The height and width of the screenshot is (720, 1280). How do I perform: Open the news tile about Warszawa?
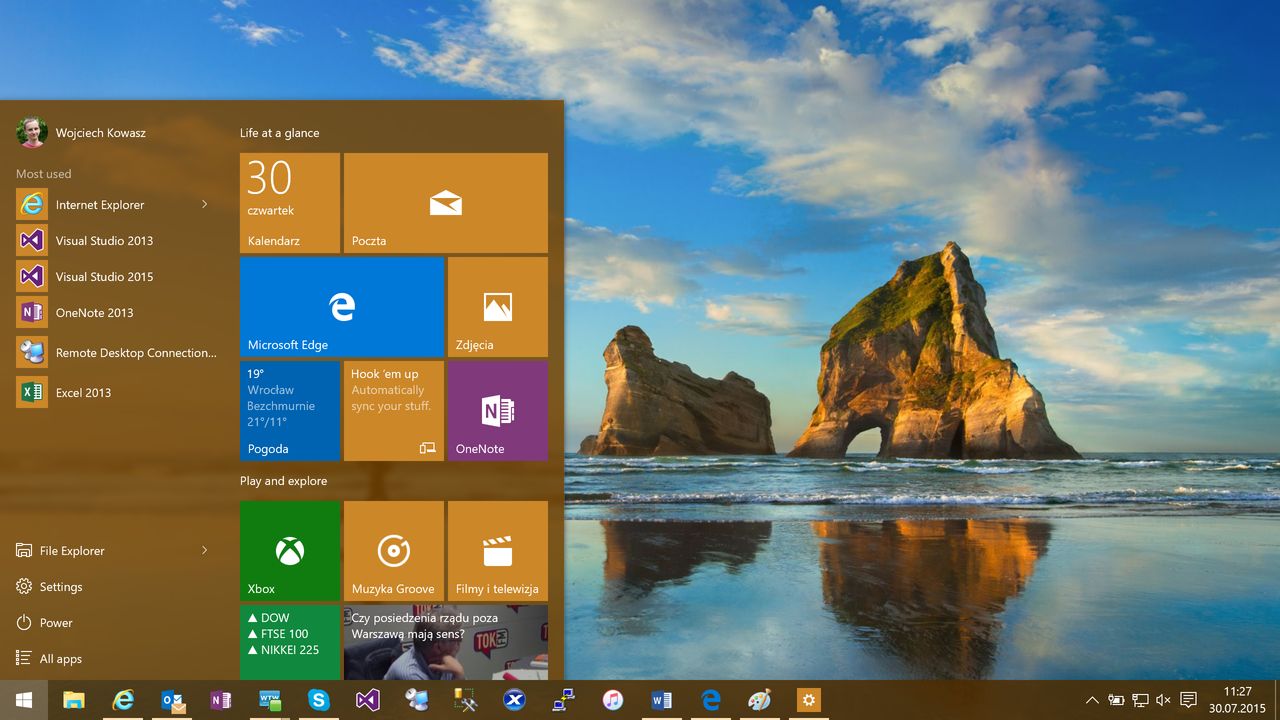pos(446,642)
